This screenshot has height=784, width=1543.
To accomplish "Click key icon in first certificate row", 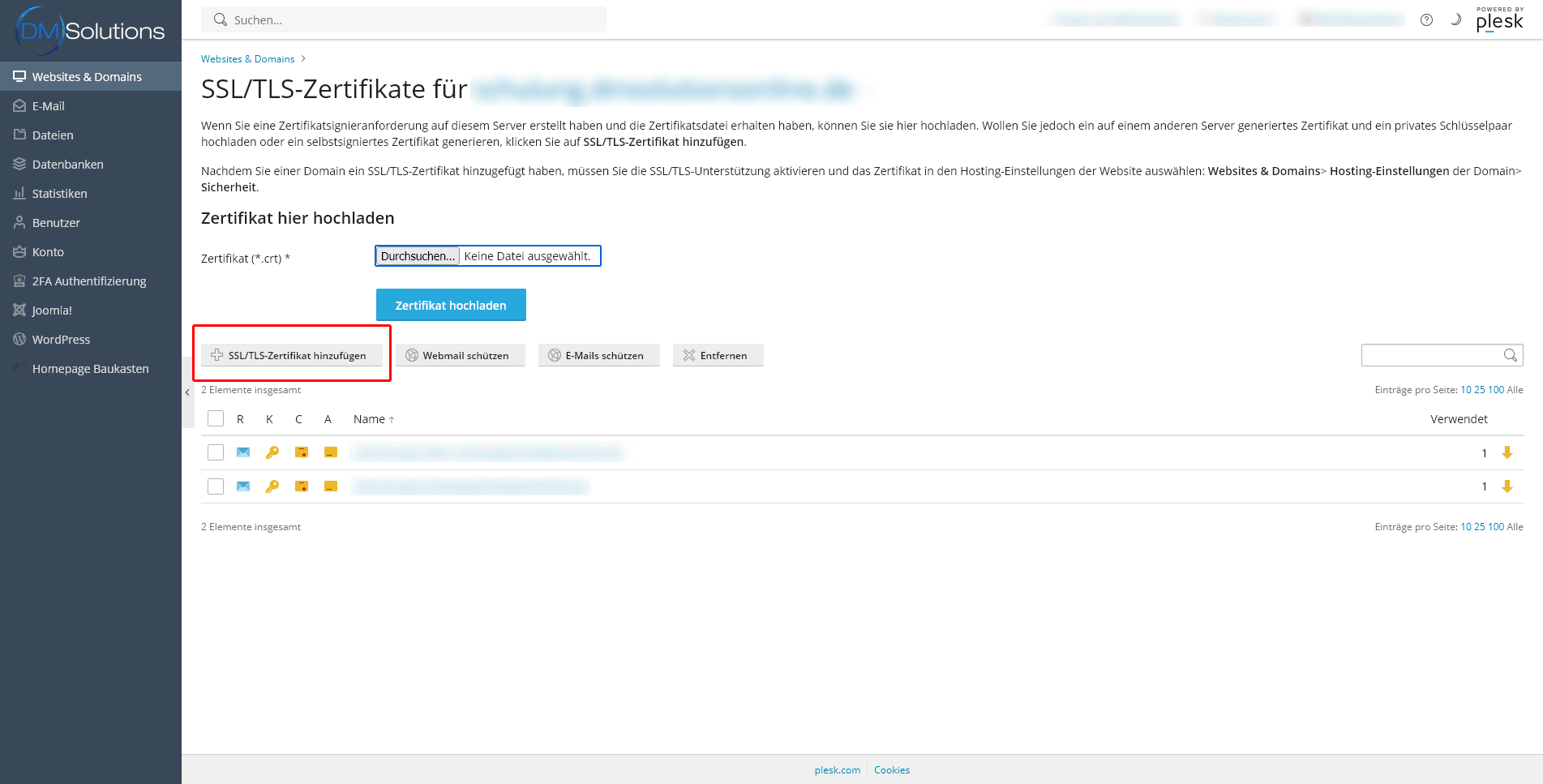I will (272, 452).
